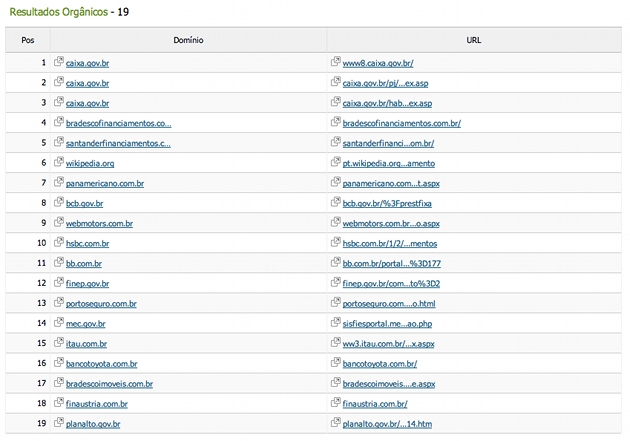Follow the bb.com.br/portal...%3D177 URL link
The image size is (630, 441).
(392, 264)
